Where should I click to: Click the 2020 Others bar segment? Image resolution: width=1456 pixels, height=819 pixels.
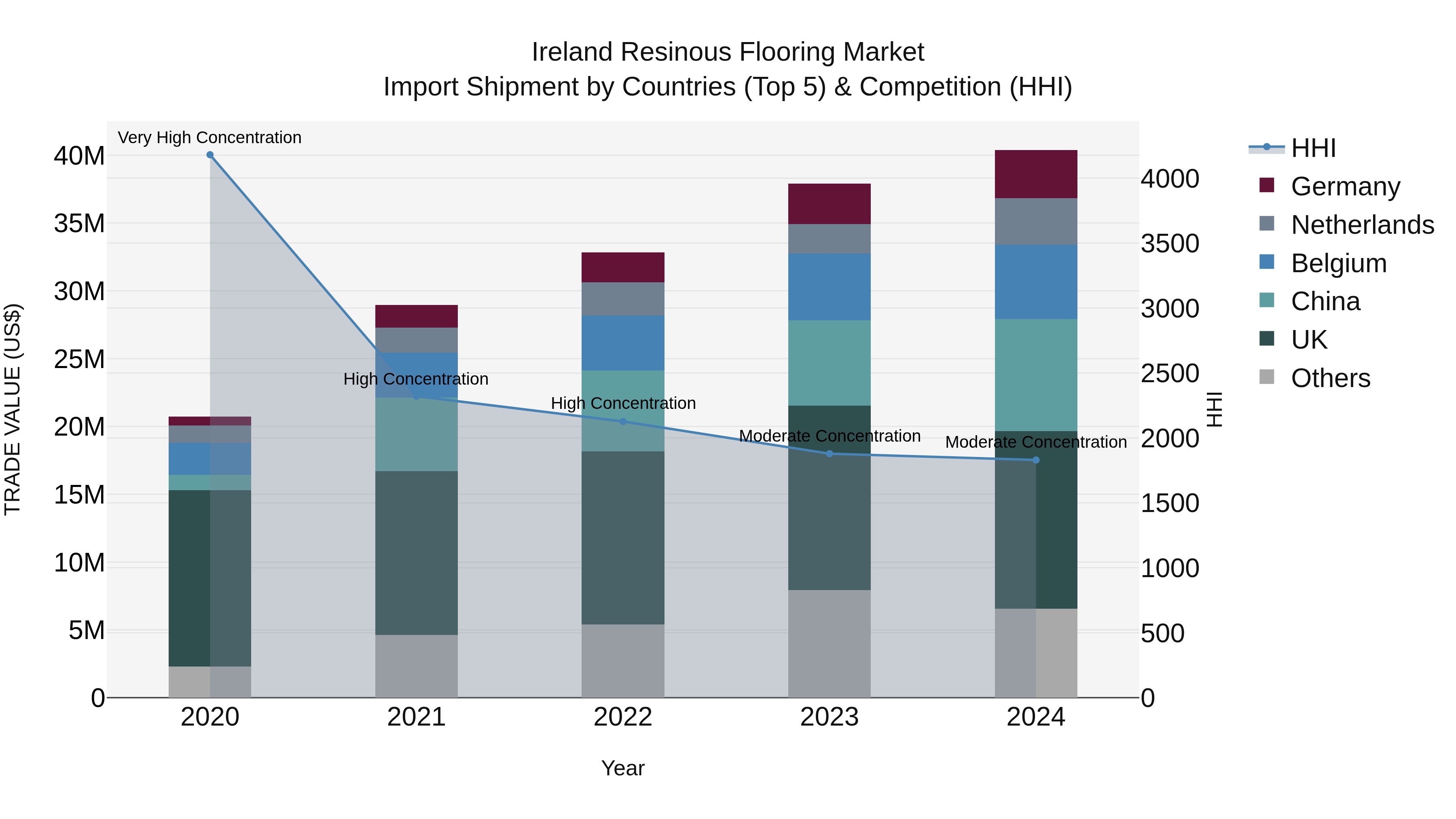click(210, 682)
